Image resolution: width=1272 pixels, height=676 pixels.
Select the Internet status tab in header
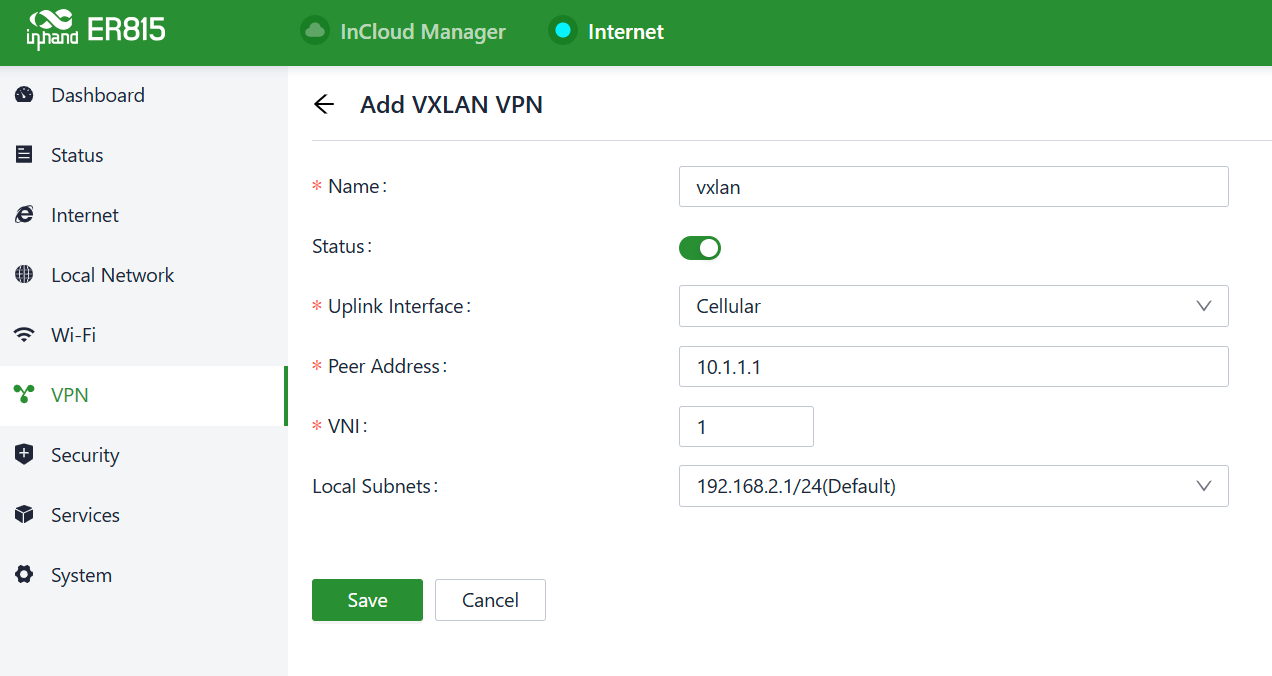(x=607, y=31)
